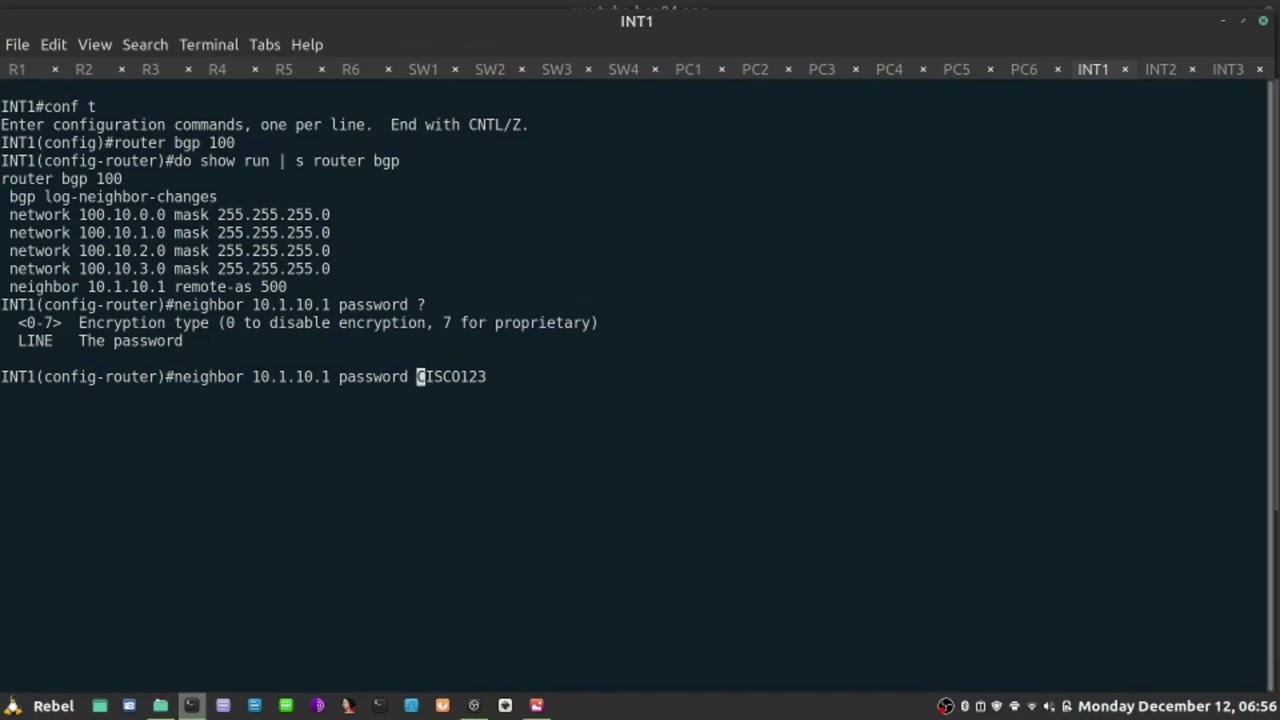This screenshot has width=1280, height=720.
Task: Select the INT1 tab
Action: 1093,69
